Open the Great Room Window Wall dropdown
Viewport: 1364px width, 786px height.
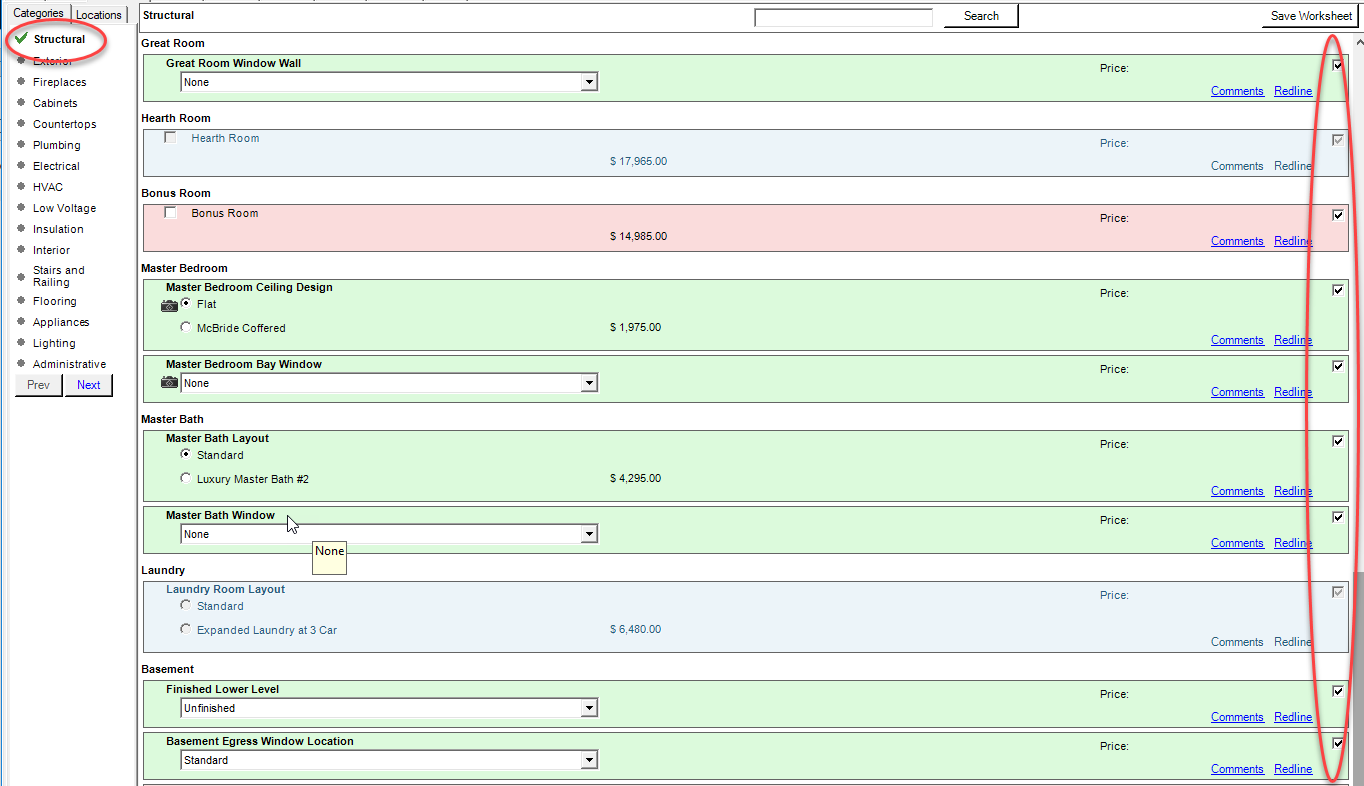[389, 82]
